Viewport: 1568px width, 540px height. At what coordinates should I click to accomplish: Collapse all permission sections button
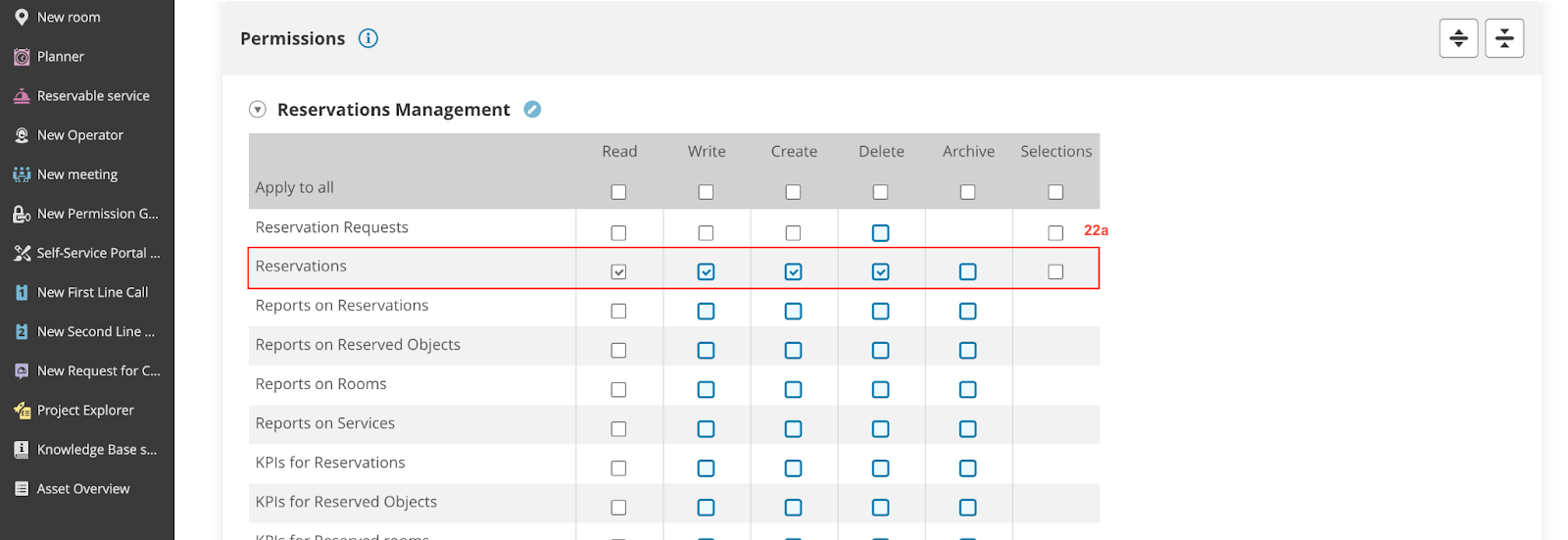[1504, 38]
